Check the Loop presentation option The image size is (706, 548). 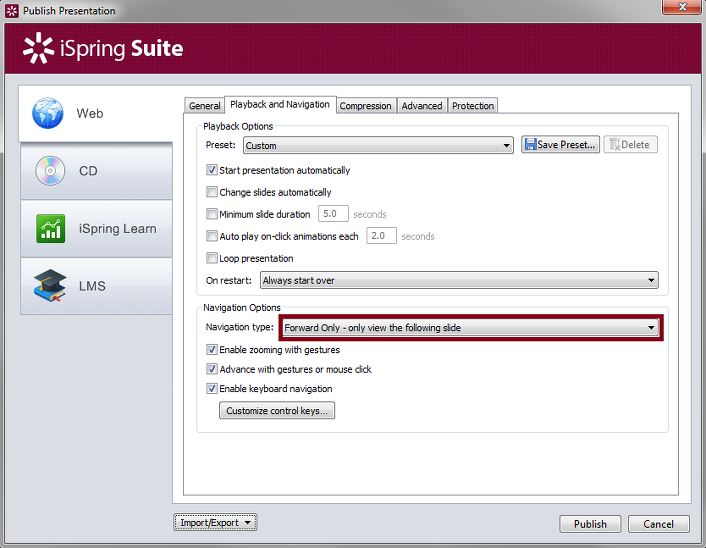212,258
